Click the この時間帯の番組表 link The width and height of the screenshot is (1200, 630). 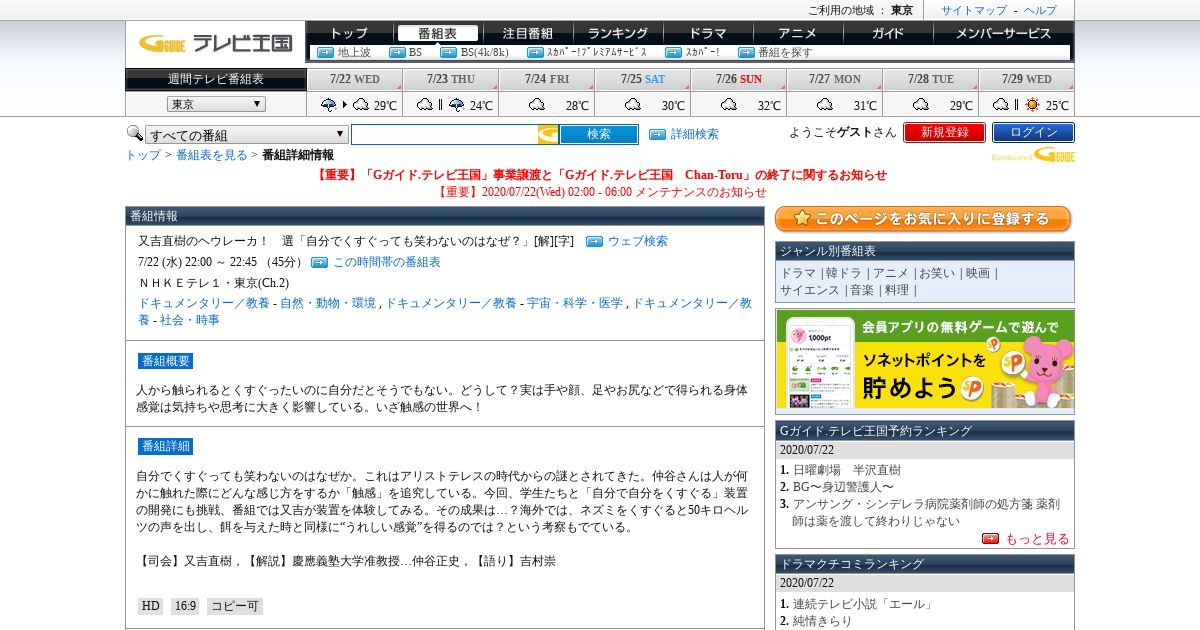point(386,262)
